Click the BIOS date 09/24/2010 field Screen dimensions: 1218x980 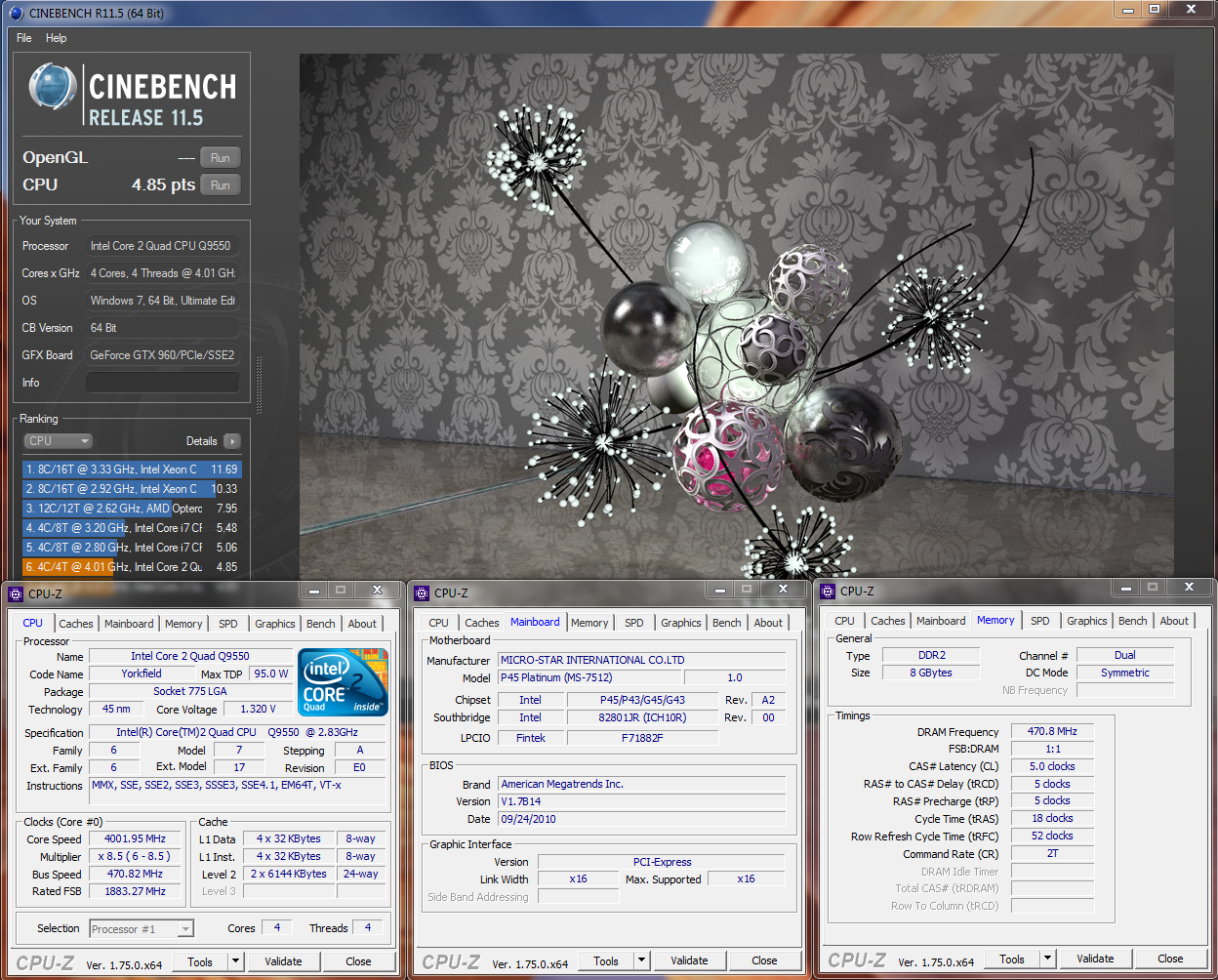click(642, 819)
